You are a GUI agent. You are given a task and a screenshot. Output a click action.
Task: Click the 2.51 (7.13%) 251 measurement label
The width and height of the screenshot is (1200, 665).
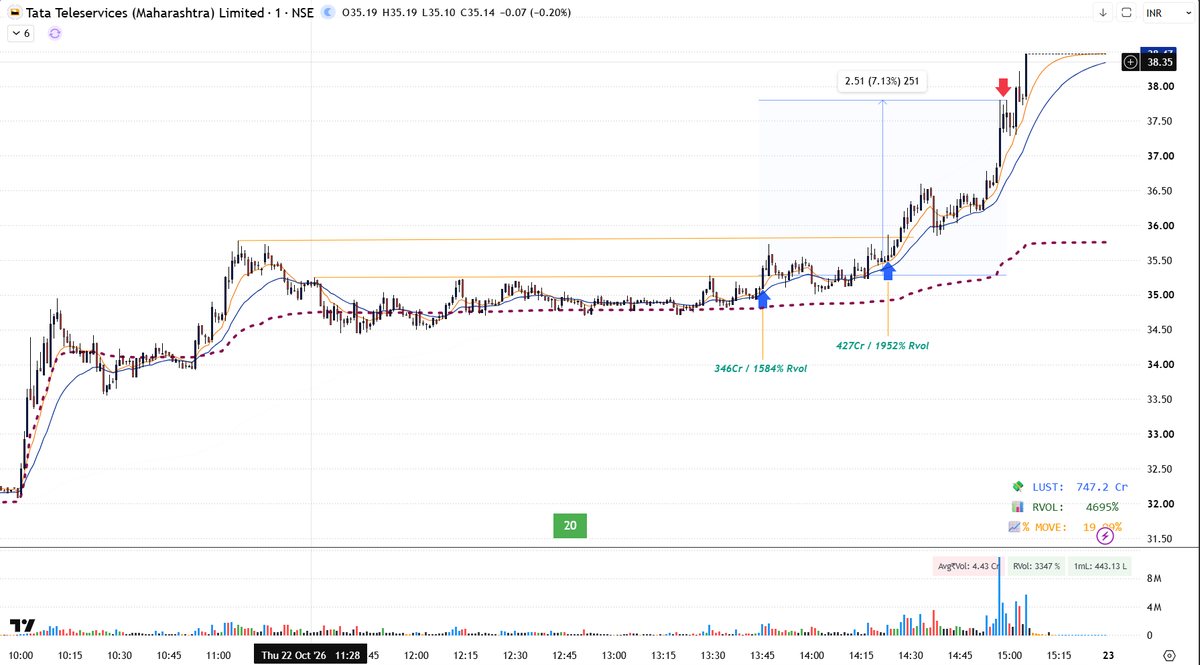click(882, 82)
